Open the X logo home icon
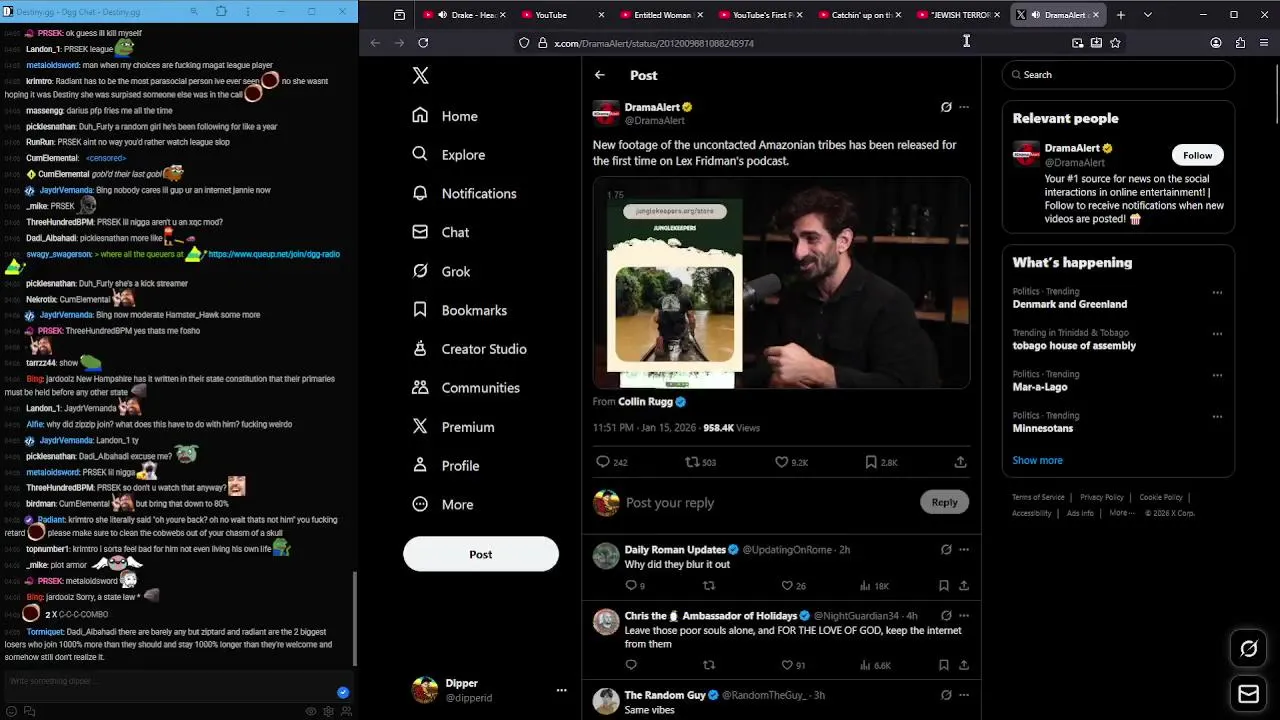The width and height of the screenshot is (1280, 720). (x=421, y=76)
